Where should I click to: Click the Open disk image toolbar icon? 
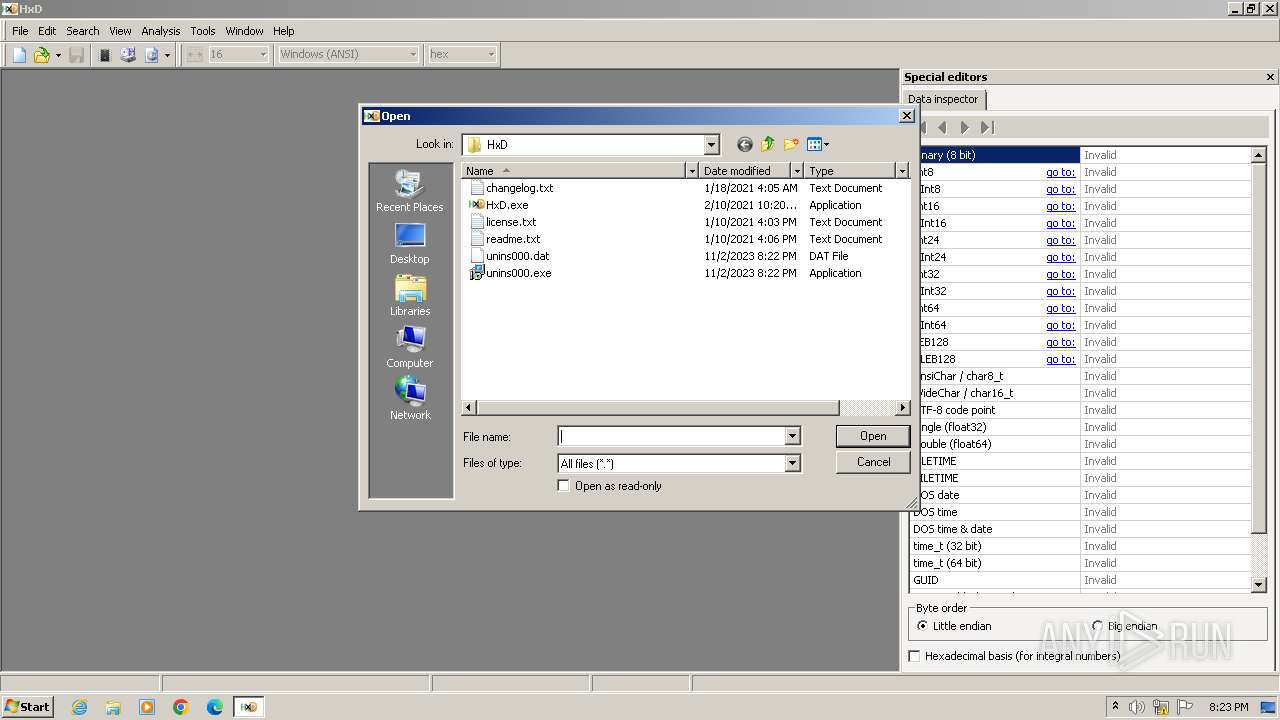click(x=152, y=55)
